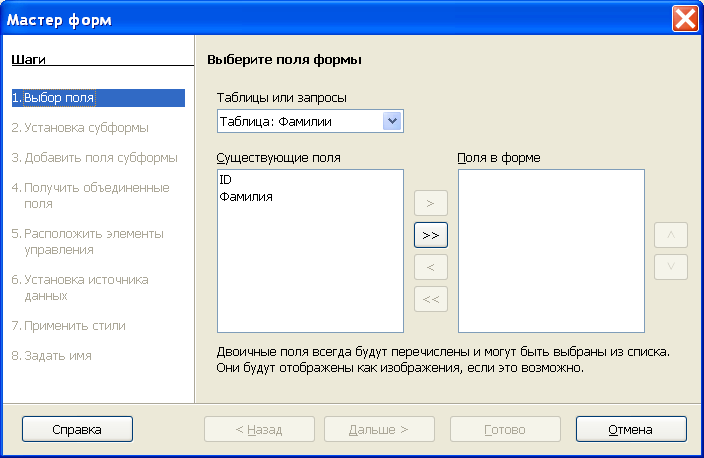Add all fields using the >> button
Viewport: 704px width, 458px height.
[x=431, y=235]
